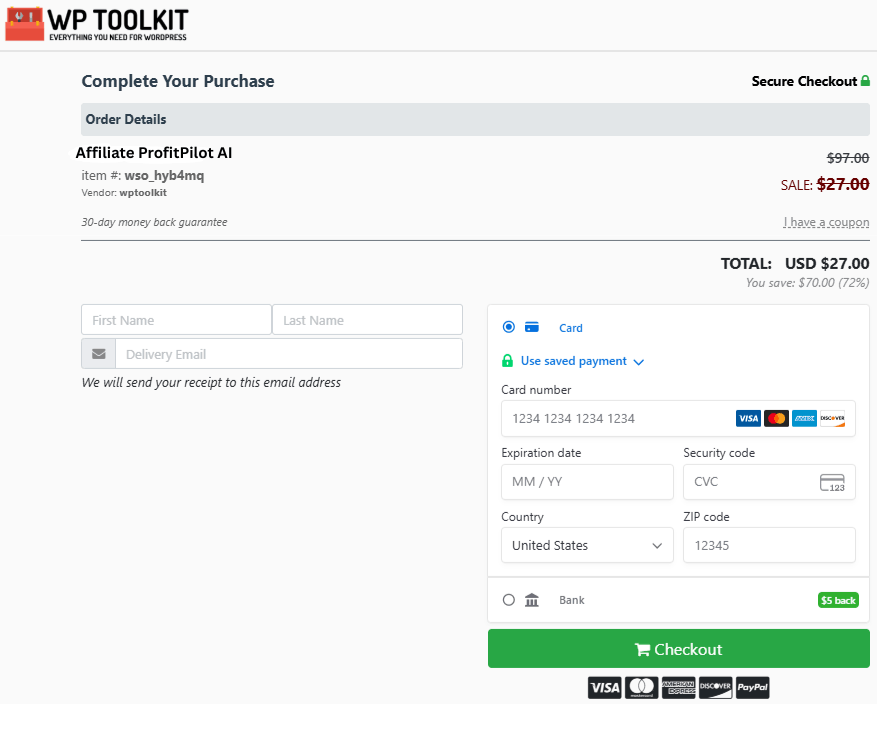Click the green Secure Checkout padlock icon
Viewport: 877px width, 755px height.
coord(865,81)
